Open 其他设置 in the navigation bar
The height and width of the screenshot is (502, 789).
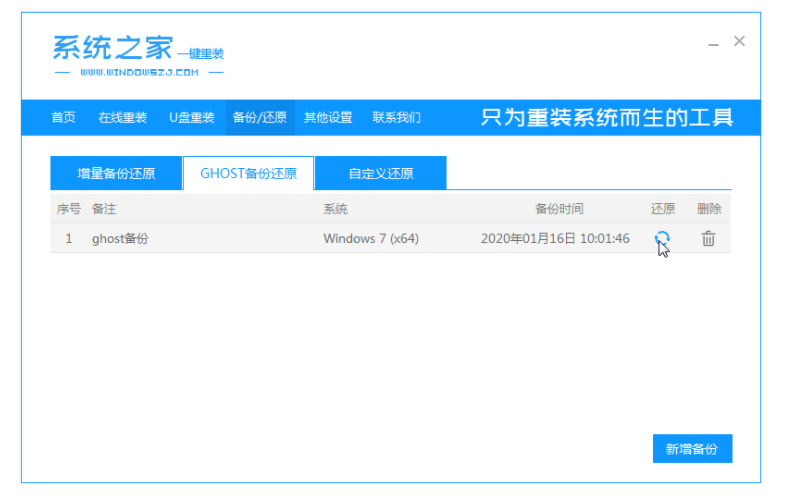(x=328, y=118)
